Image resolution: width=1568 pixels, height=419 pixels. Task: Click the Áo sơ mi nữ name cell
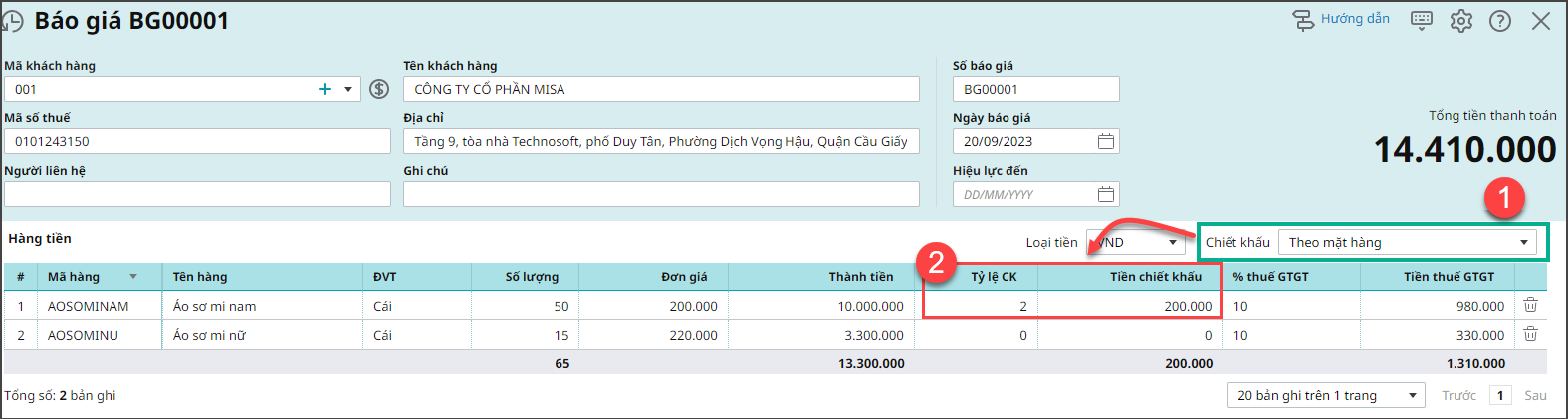(263, 335)
